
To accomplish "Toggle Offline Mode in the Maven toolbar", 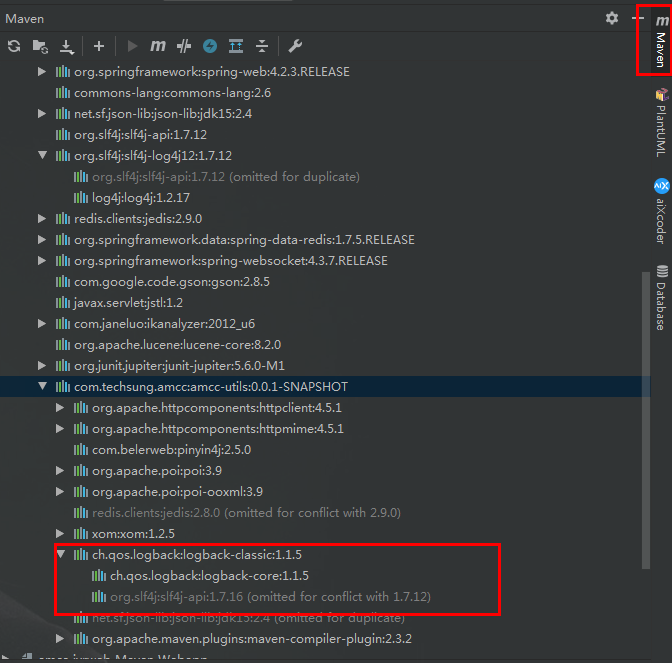I will pyautogui.click(x=184, y=46).
